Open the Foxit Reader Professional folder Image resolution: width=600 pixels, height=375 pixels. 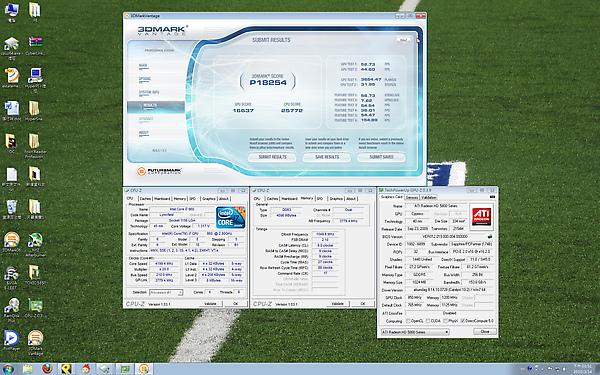click(x=35, y=146)
